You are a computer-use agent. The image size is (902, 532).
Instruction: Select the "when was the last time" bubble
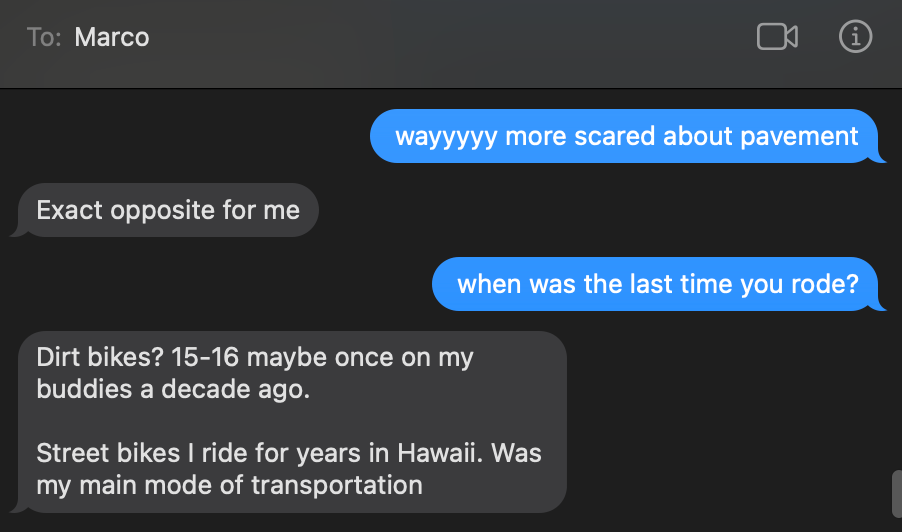(657, 284)
